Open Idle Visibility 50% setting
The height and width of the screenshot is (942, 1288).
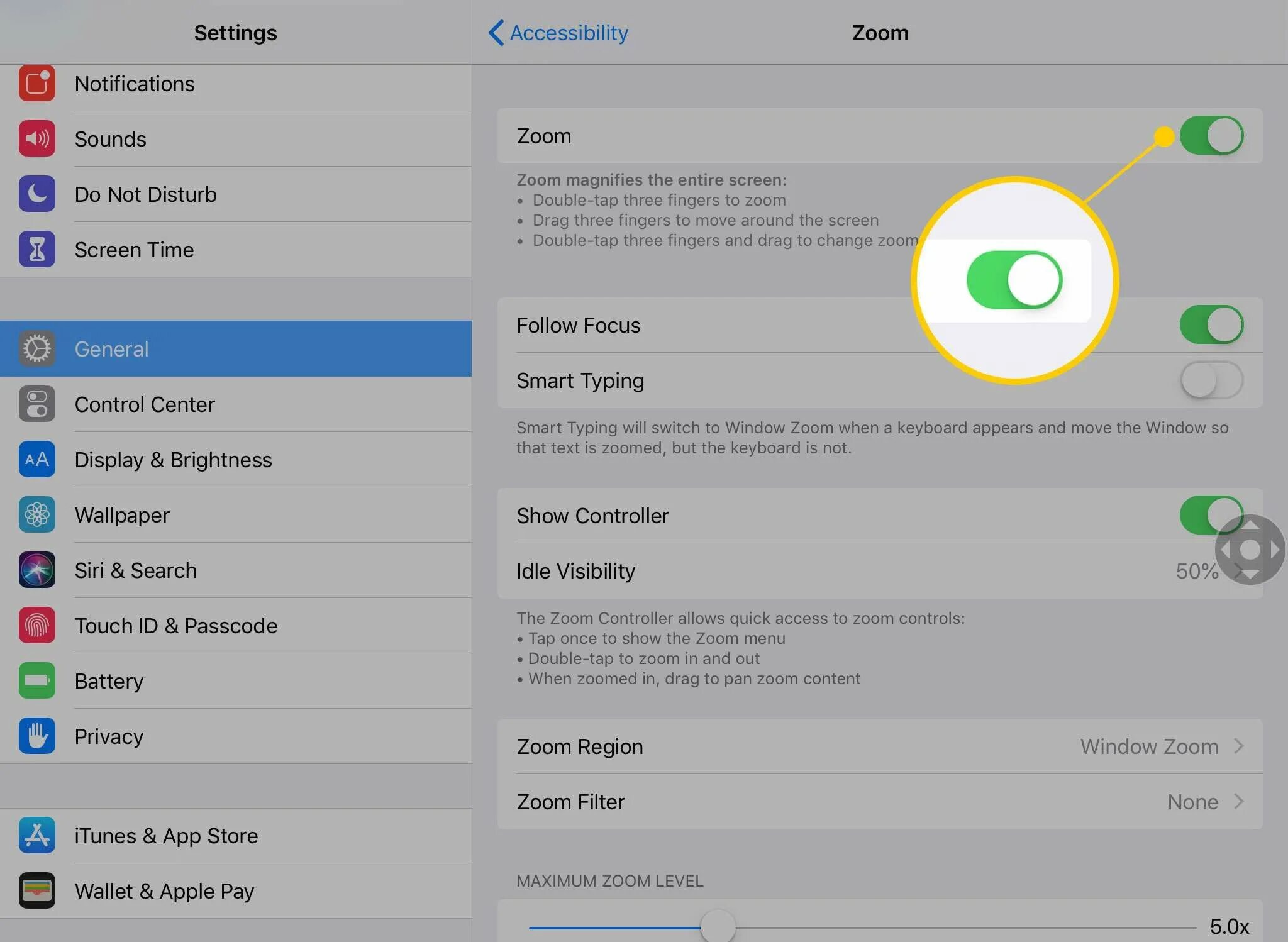coord(1195,571)
